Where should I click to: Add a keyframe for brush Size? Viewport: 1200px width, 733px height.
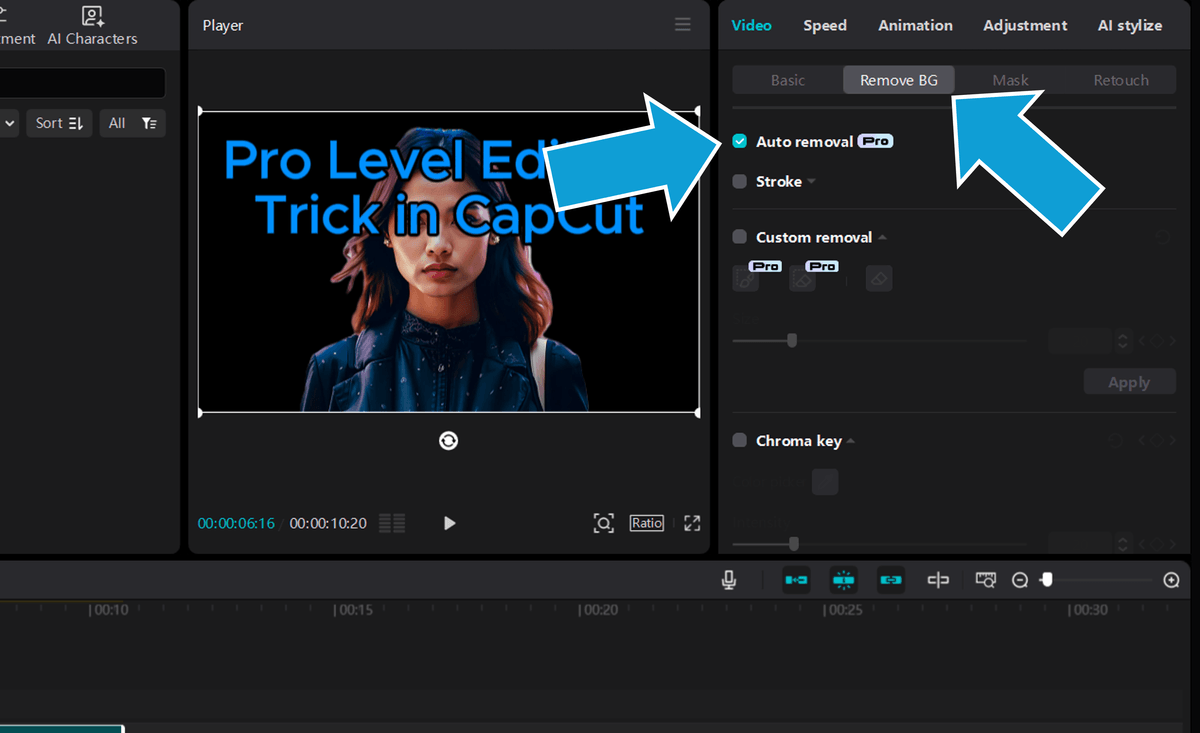[1157, 341]
